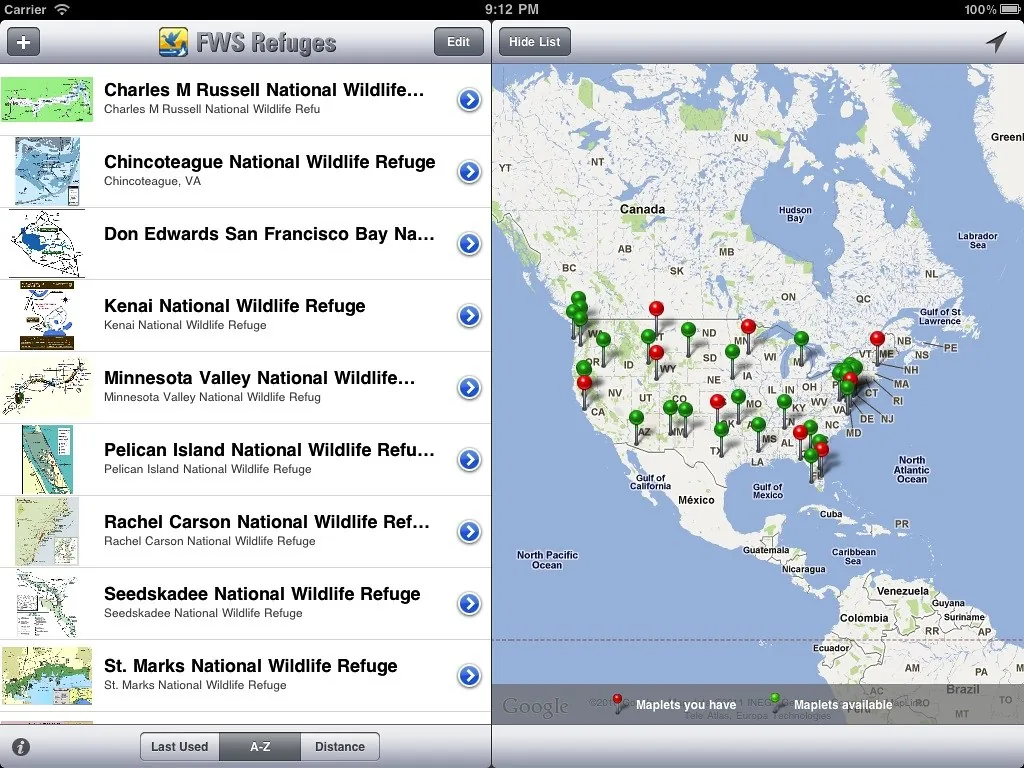
Task: Tap green pin near Kentucky (KY)
Action: tap(784, 402)
